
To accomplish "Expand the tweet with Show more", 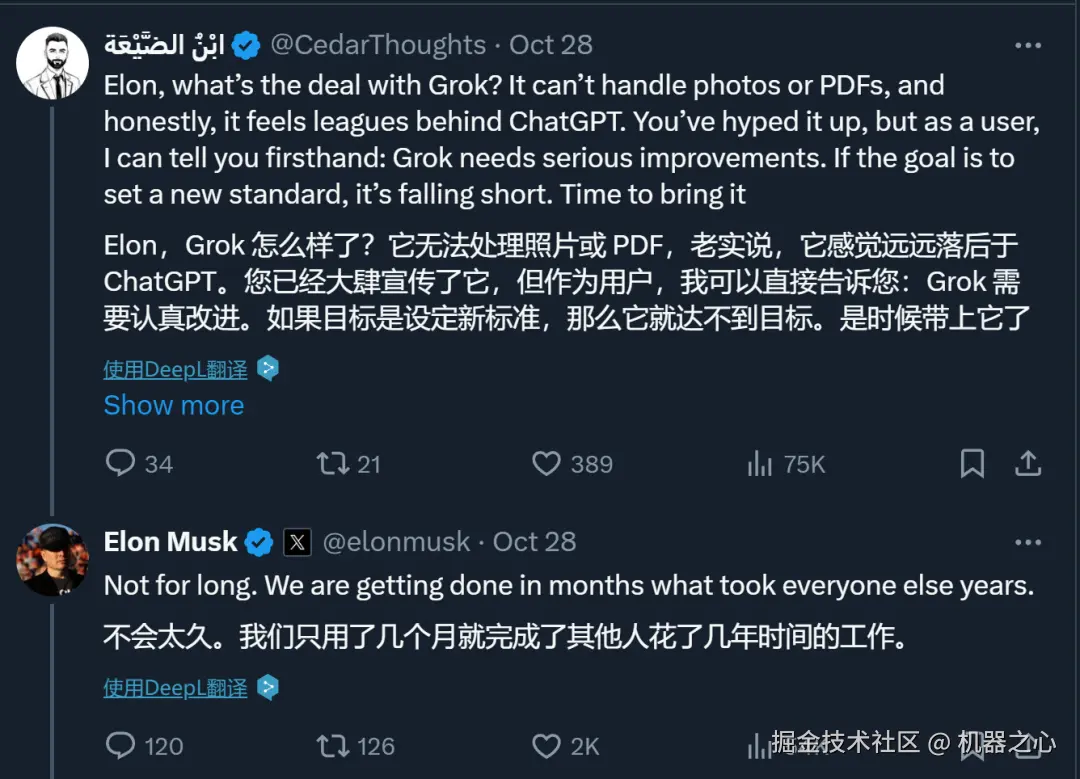I will coord(174,405).
